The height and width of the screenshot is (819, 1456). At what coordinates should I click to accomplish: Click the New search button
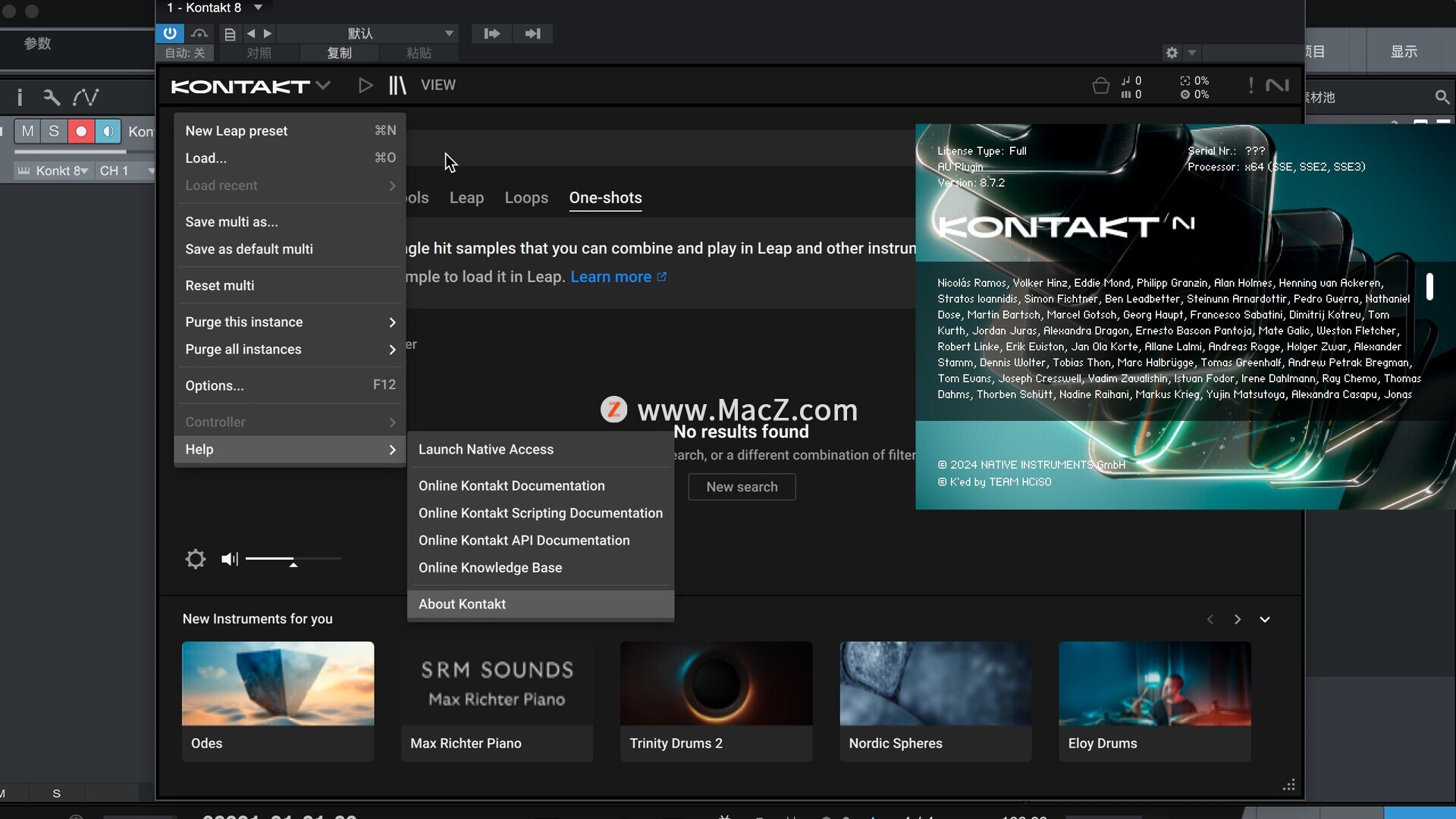(x=742, y=487)
